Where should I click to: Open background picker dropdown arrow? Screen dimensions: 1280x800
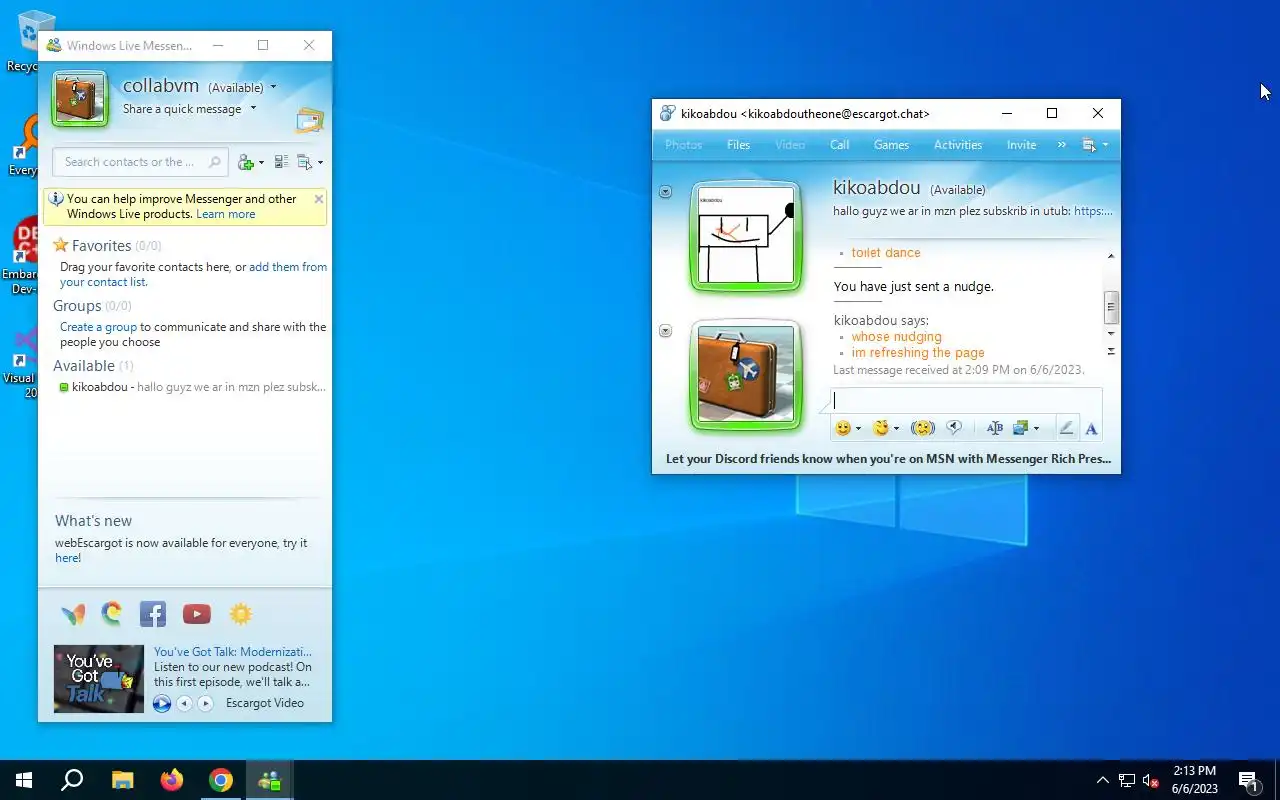[1036, 429]
